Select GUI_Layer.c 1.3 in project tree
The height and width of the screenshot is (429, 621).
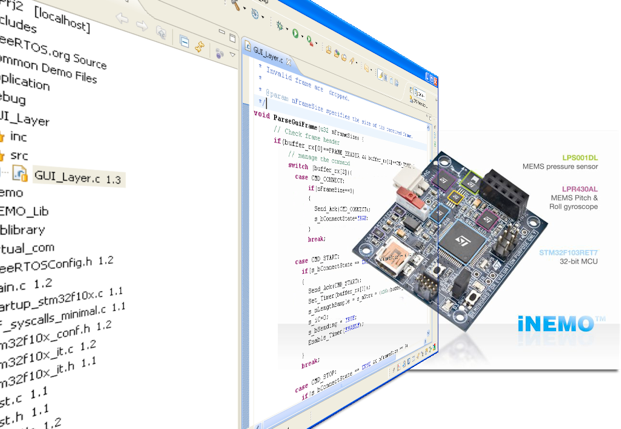click(78, 177)
